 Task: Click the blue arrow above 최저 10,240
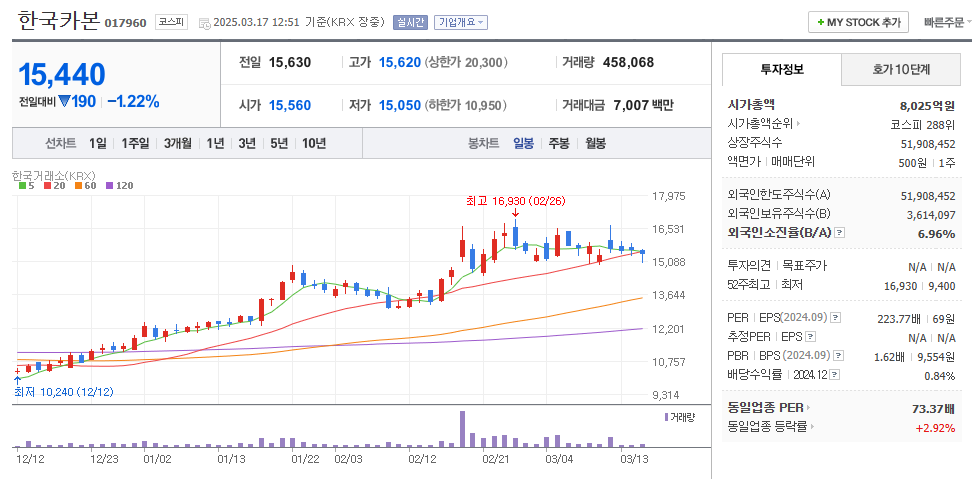point(17,379)
